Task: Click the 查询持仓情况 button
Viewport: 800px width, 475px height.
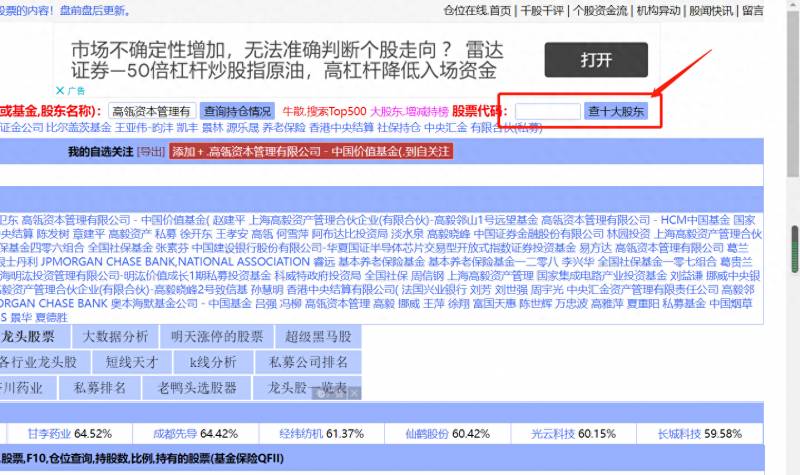Action: point(237,111)
